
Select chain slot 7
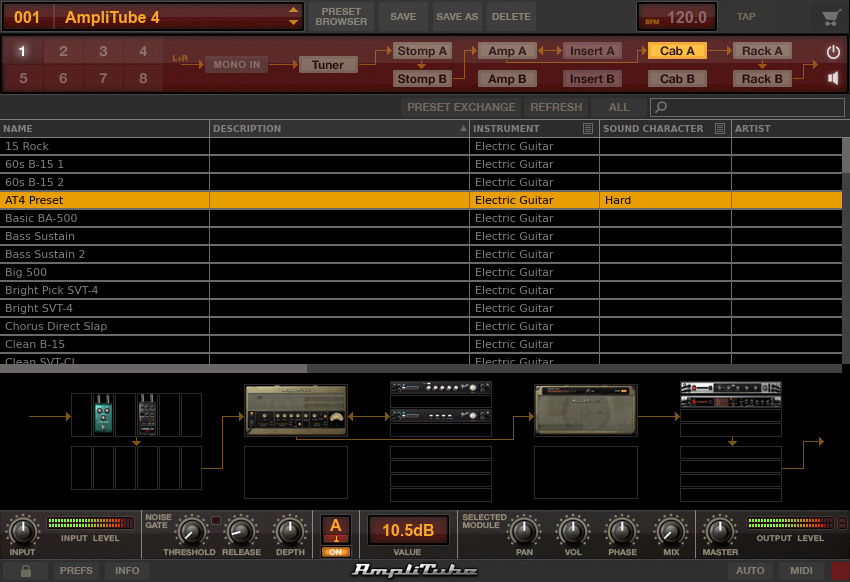click(103, 79)
